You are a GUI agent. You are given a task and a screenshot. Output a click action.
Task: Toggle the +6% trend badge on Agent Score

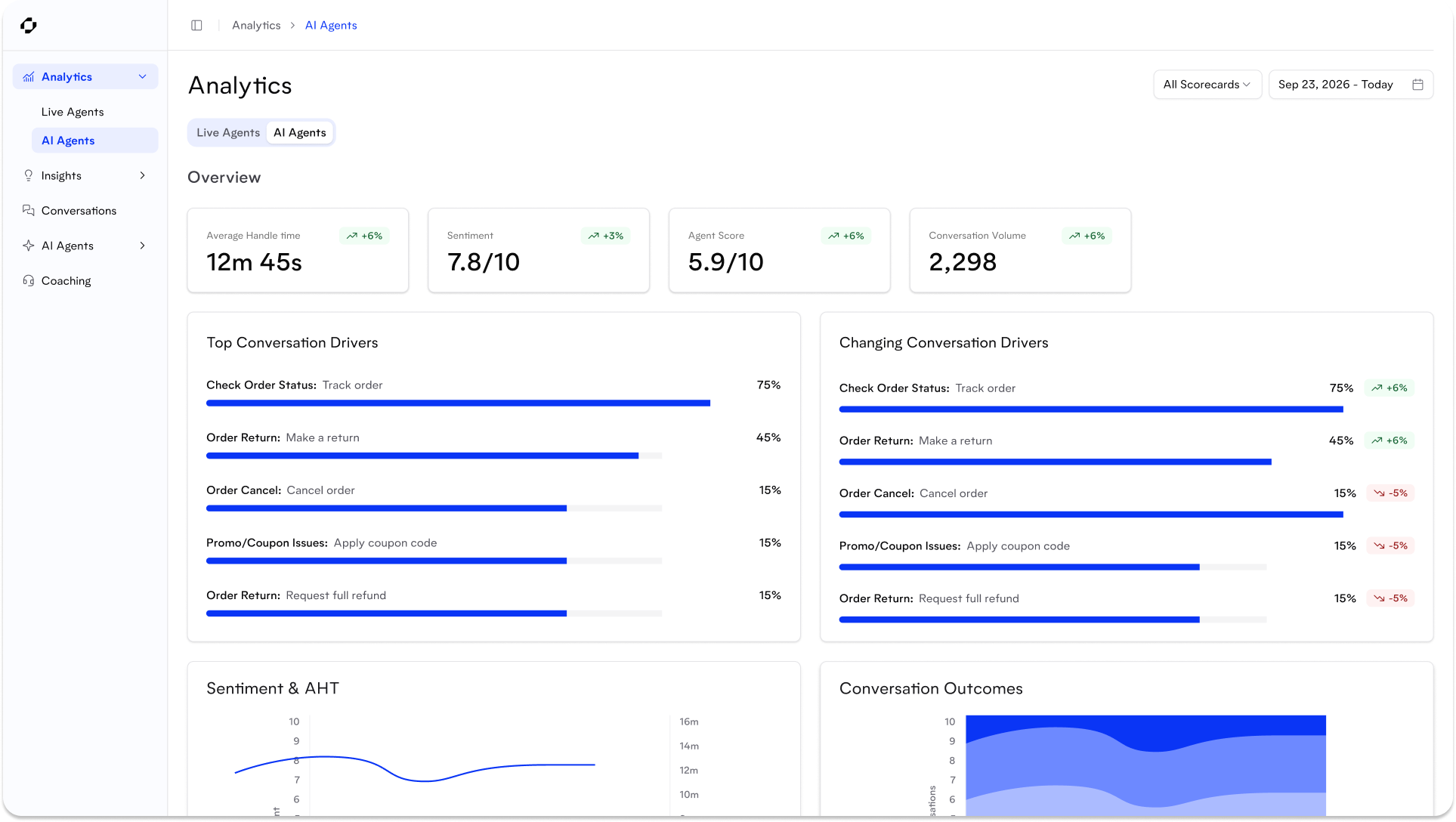[x=846, y=236]
